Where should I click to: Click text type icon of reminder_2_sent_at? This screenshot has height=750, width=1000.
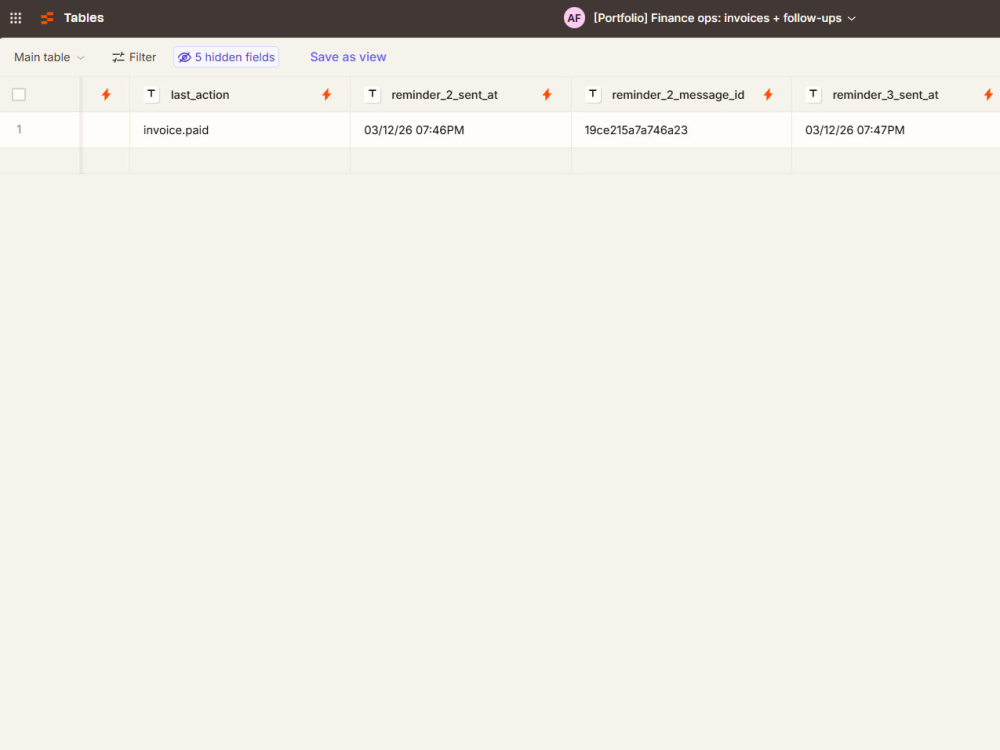click(372, 94)
